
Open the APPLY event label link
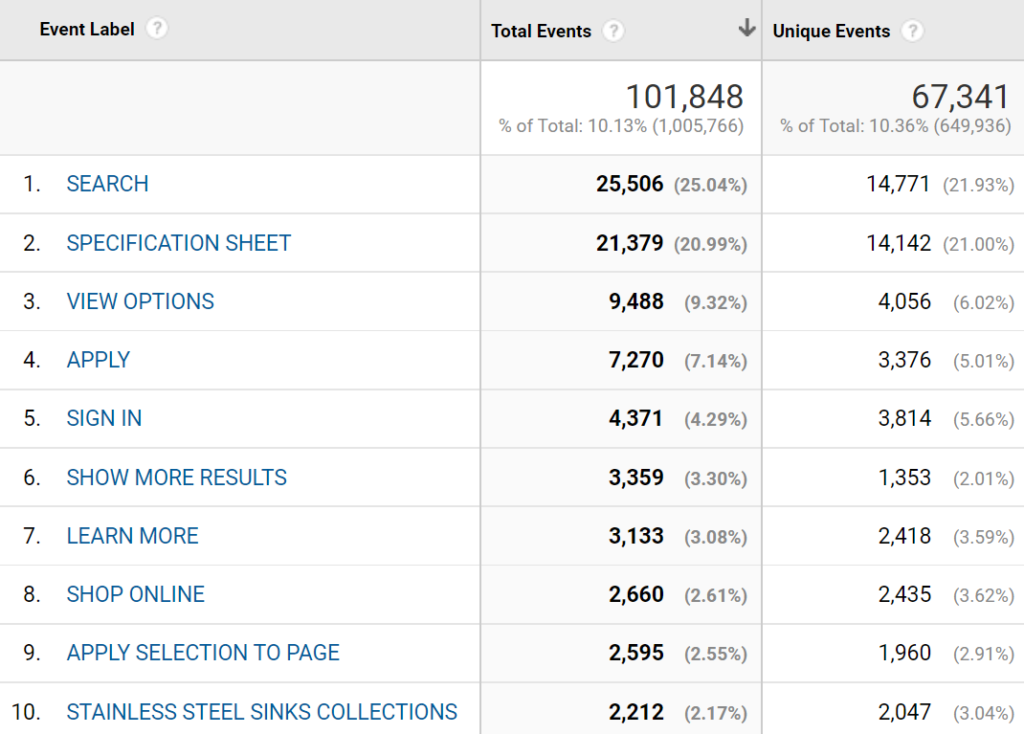click(x=99, y=360)
